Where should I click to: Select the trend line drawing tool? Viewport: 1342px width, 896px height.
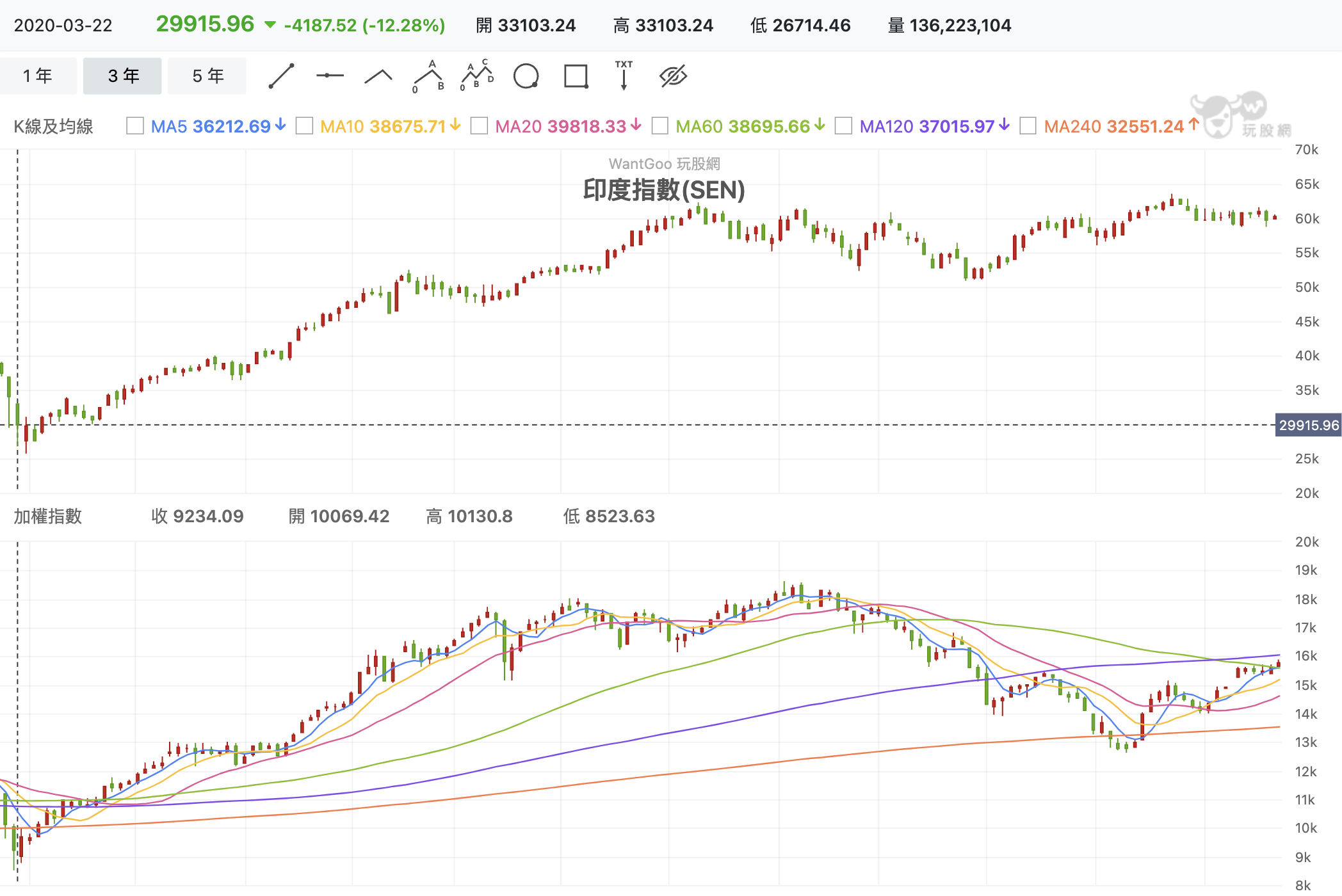coord(281,76)
